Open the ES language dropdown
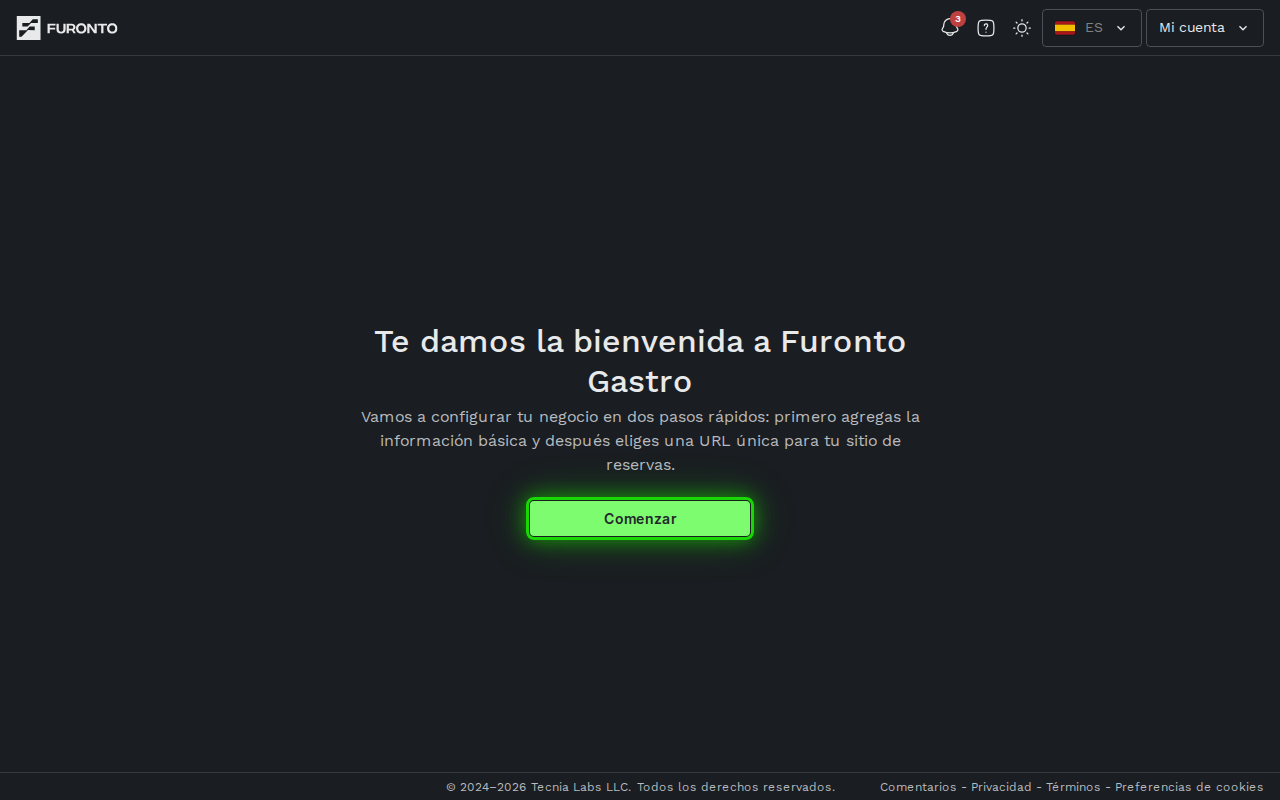1280x800 pixels. (1092, 28)
